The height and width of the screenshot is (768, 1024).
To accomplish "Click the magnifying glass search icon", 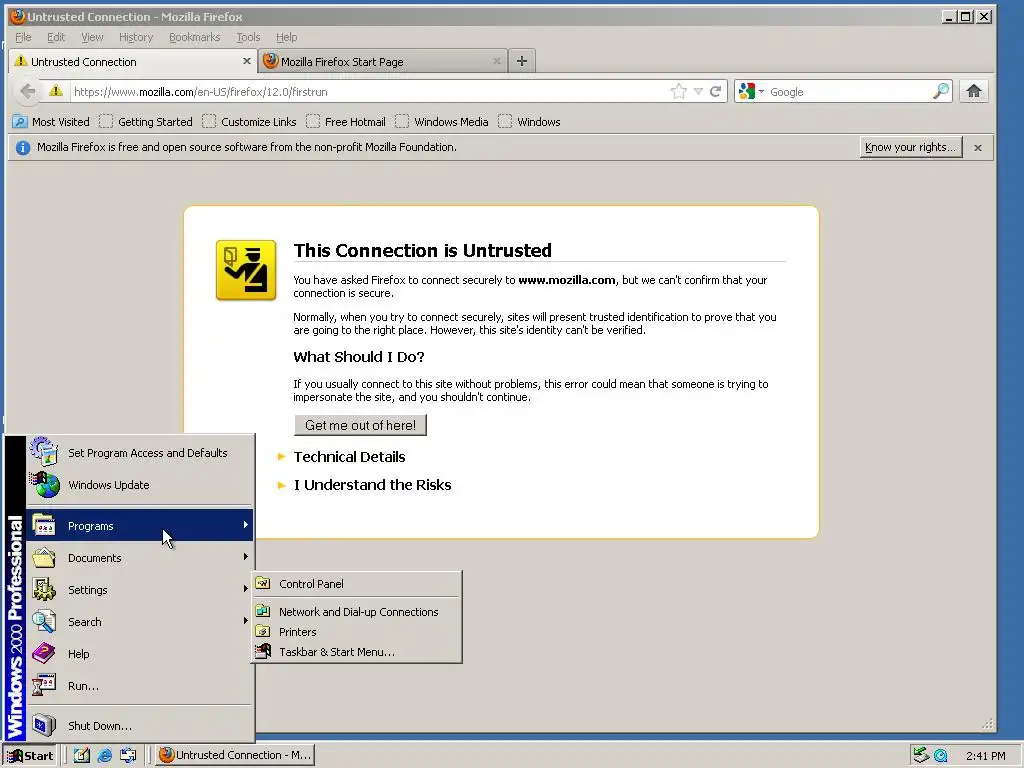I will tap(941, 91).
